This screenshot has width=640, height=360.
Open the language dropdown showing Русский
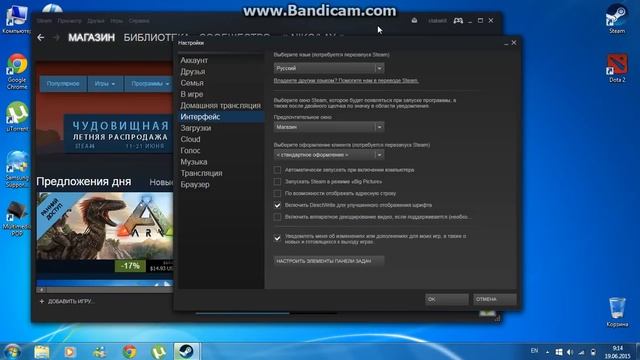pos(329,68)
